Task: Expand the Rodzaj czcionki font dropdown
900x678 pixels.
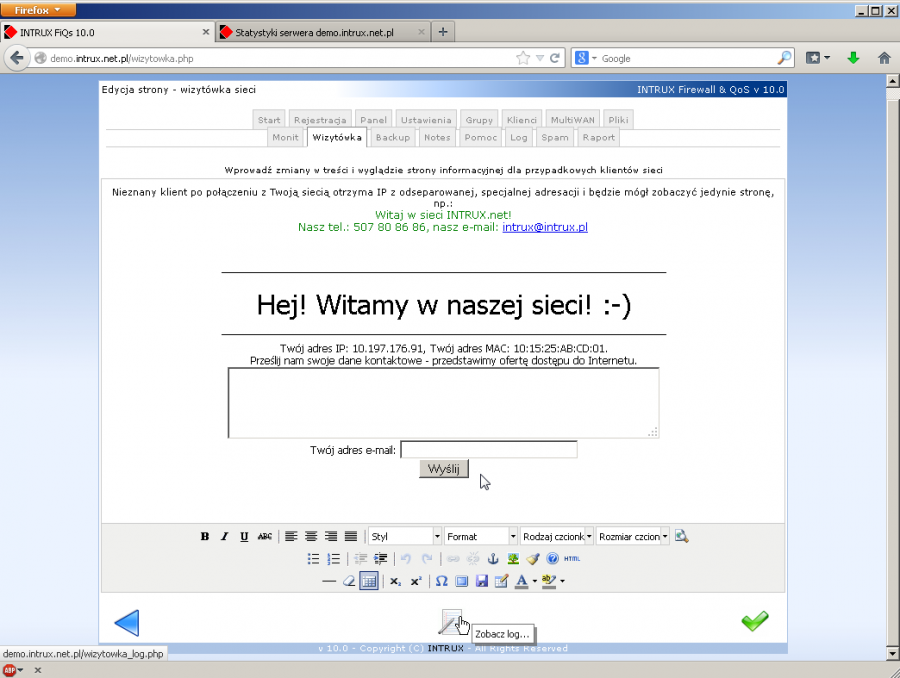Action: coord(557,536)
